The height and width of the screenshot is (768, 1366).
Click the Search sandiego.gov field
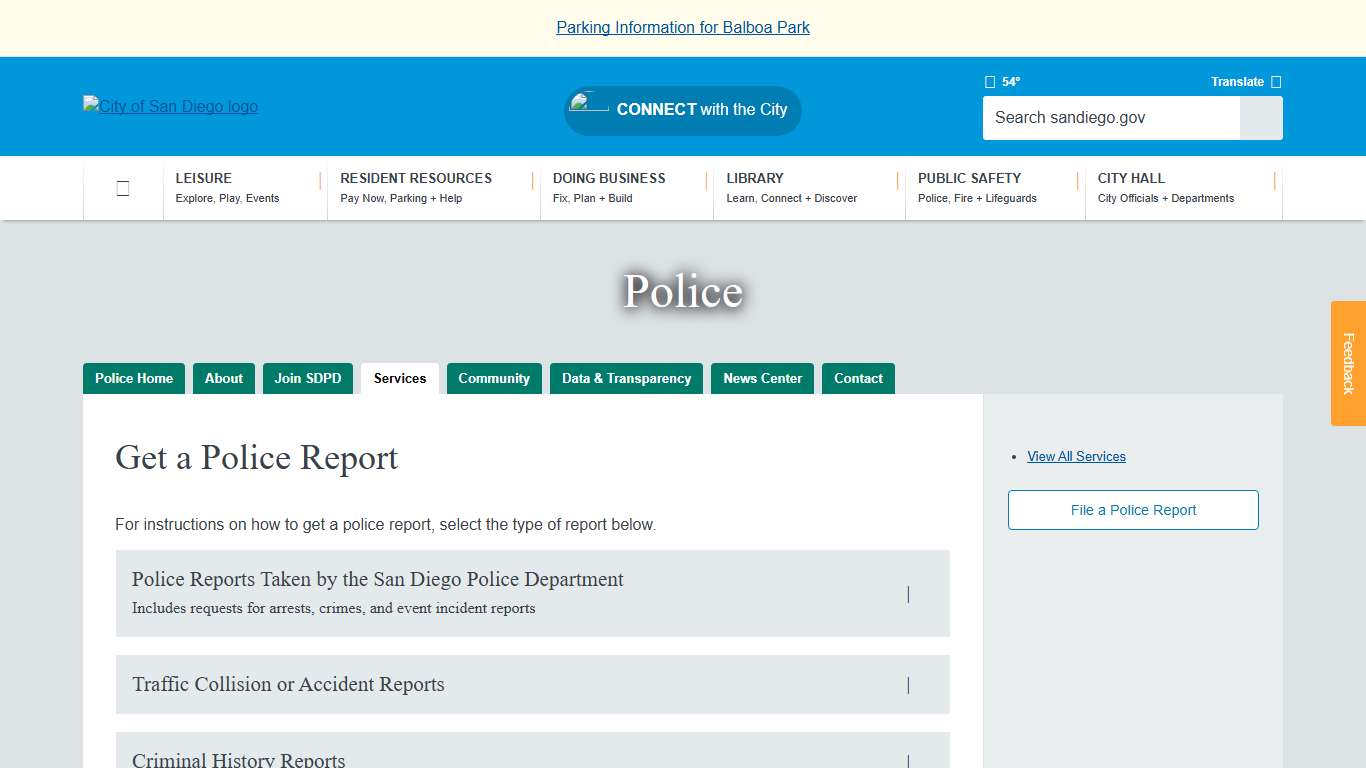[1110, 118]
